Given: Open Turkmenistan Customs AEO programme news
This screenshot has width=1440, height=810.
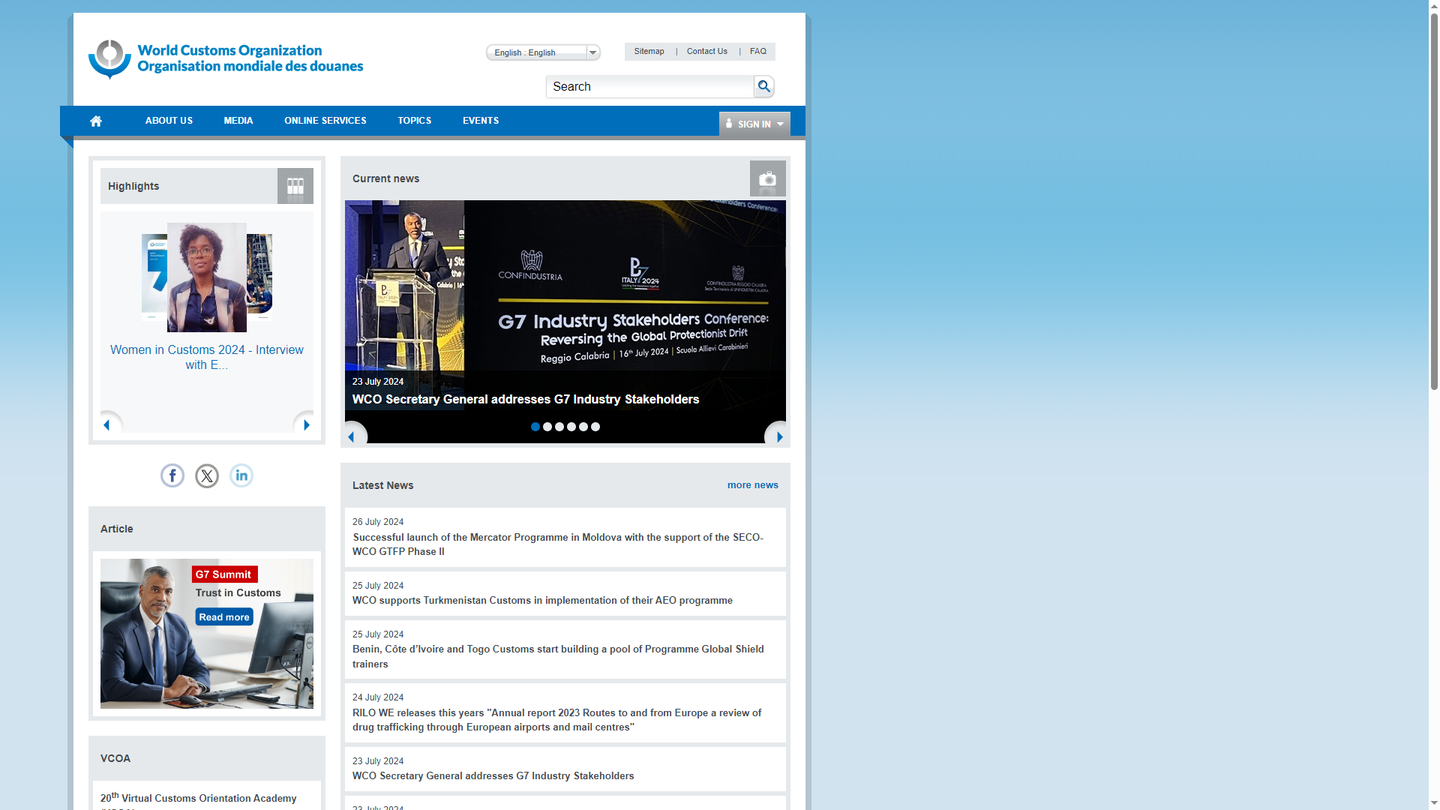Looking at the screenshot, I should (542, 601).
